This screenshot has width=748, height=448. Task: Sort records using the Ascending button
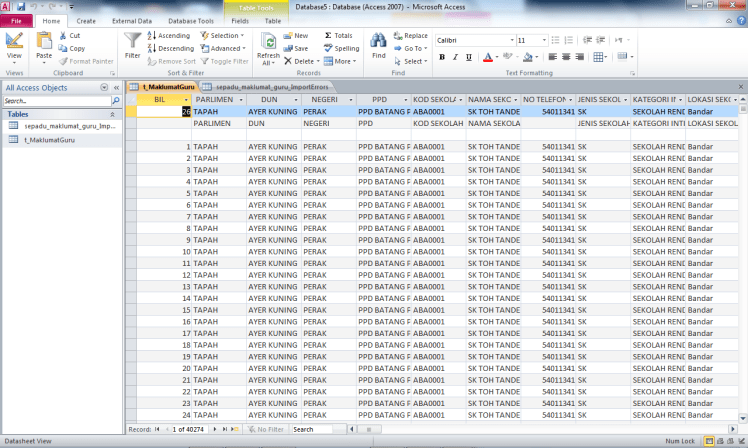[169, 35]
